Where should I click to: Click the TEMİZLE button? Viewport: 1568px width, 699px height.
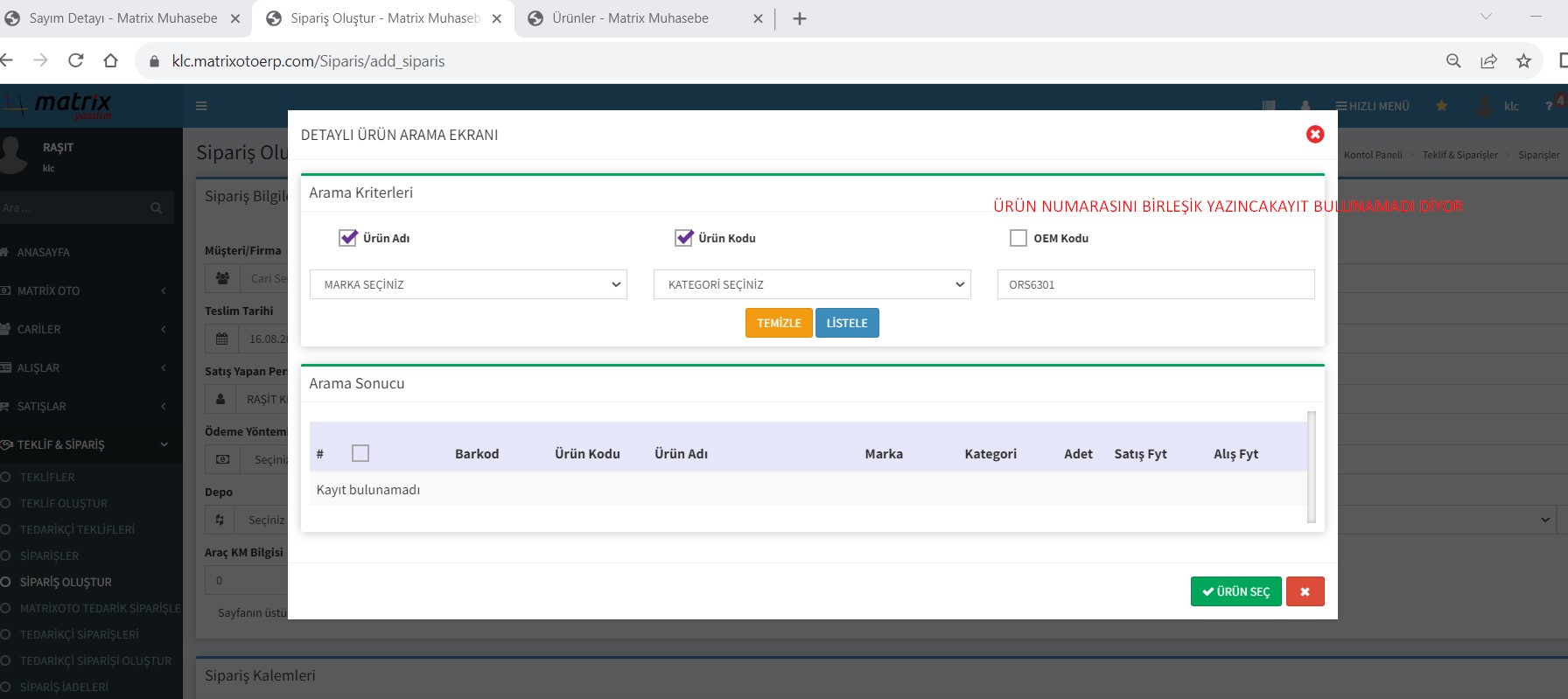tap(779, 323)
